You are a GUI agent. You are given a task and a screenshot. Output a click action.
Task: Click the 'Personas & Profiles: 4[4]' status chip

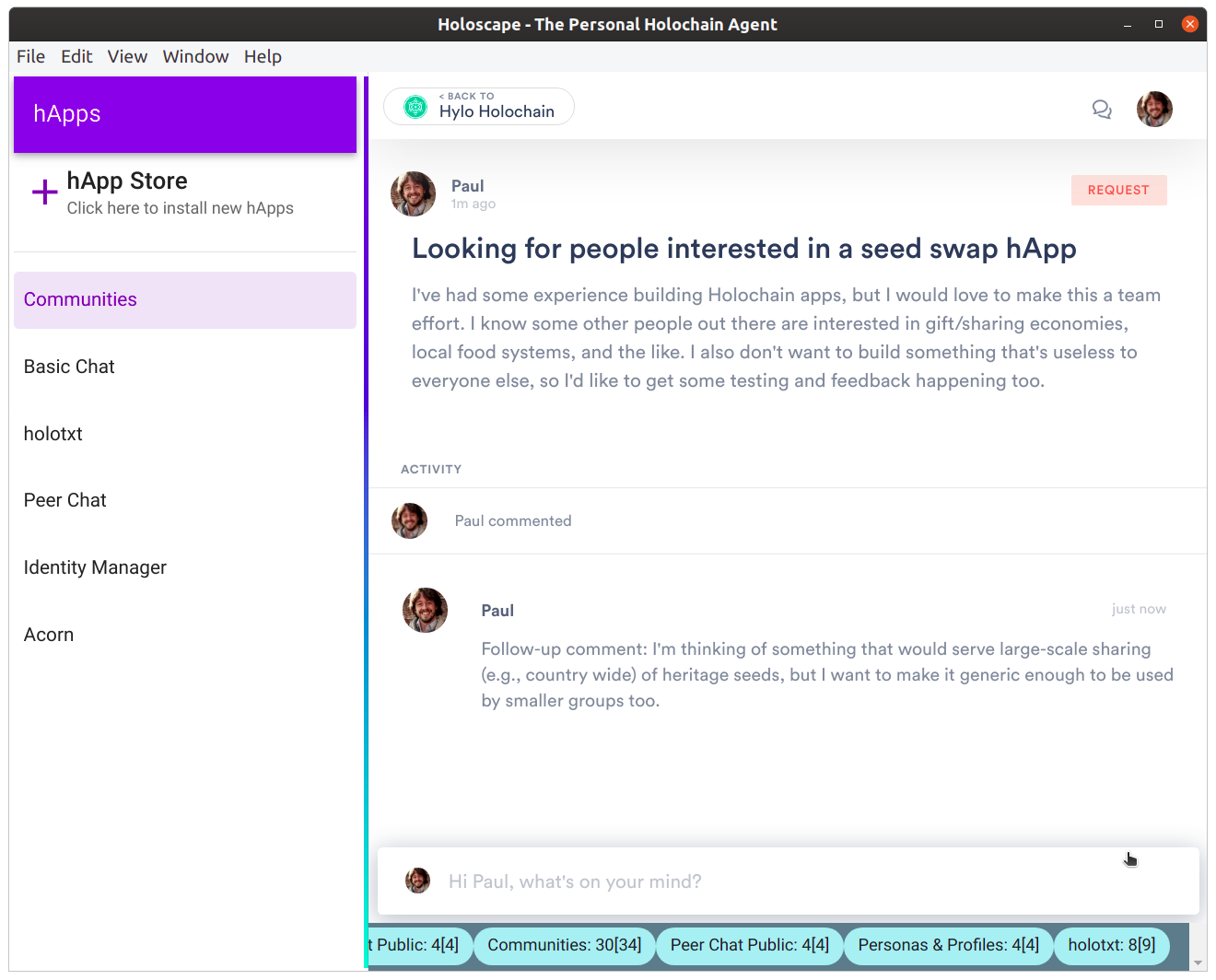[x=948, y=945]
